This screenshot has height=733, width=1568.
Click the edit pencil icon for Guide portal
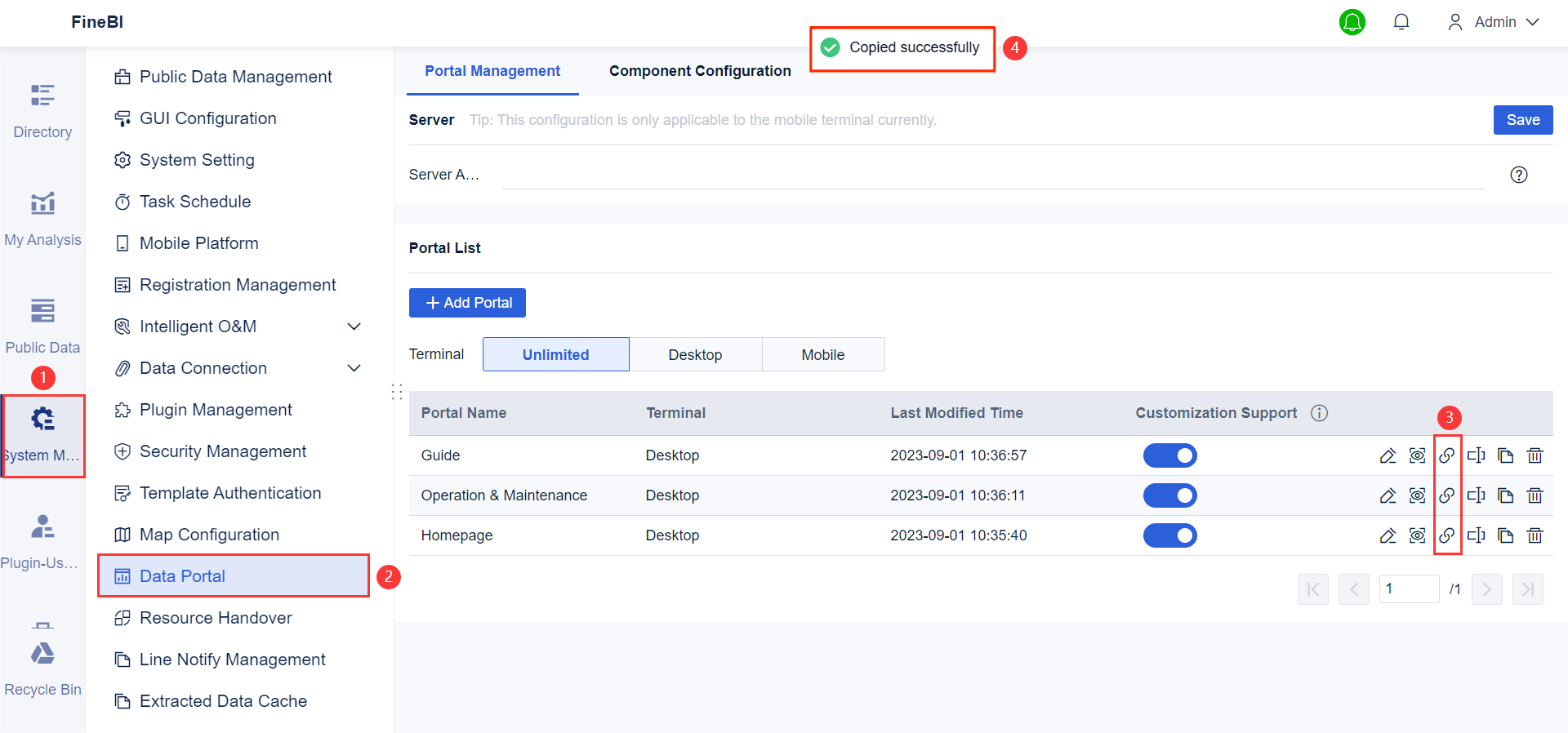coord(1388,455)
